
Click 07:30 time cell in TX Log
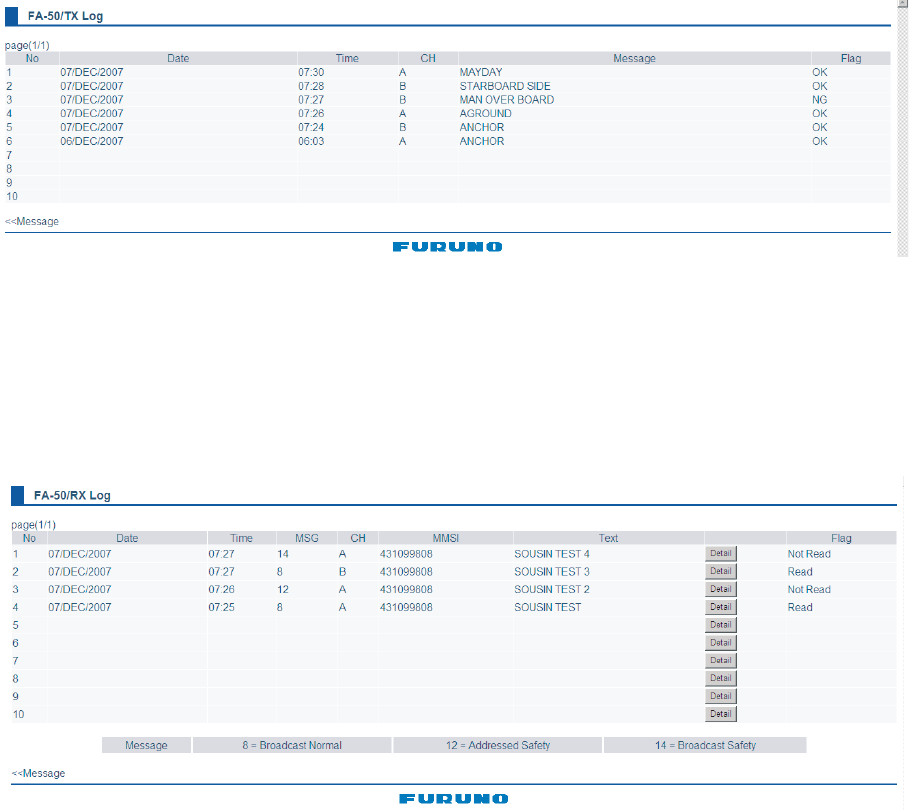pos(311,72)
